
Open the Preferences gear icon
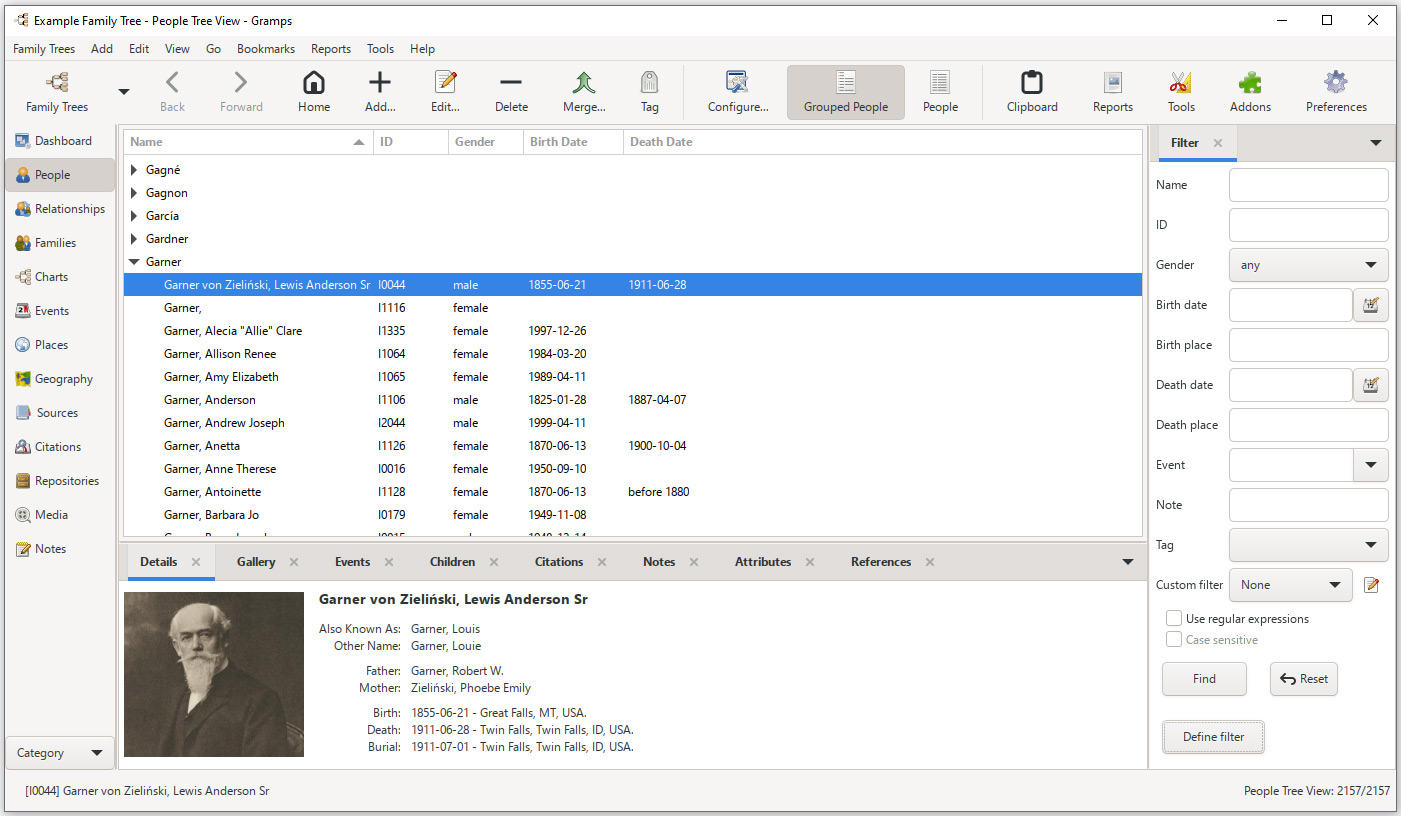pos(1336,83)
